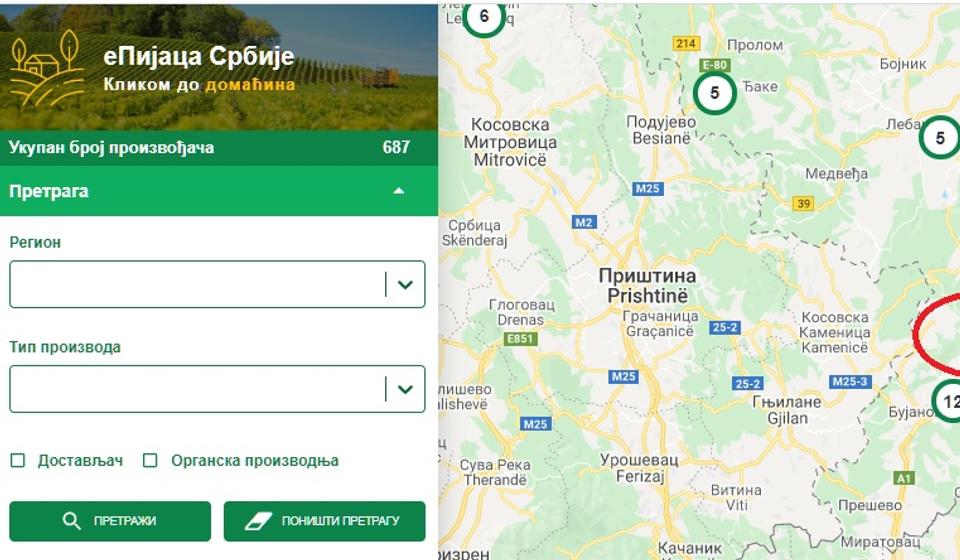Click the farm logo icon in header
This screenshot has width=960, height=560.
pos(47,68)
